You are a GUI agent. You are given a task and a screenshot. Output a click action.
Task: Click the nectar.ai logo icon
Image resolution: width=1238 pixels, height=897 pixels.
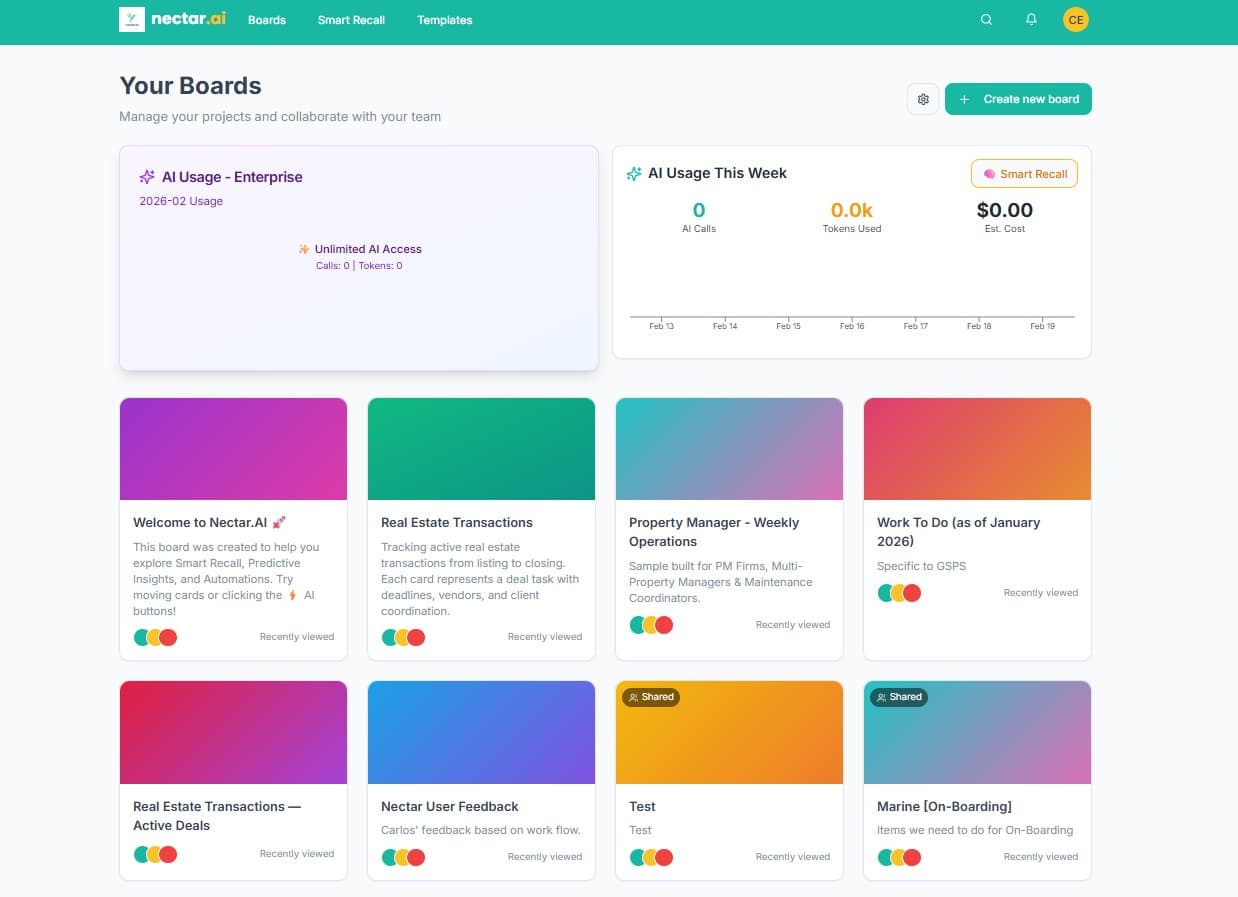click(x=131, y=20)
